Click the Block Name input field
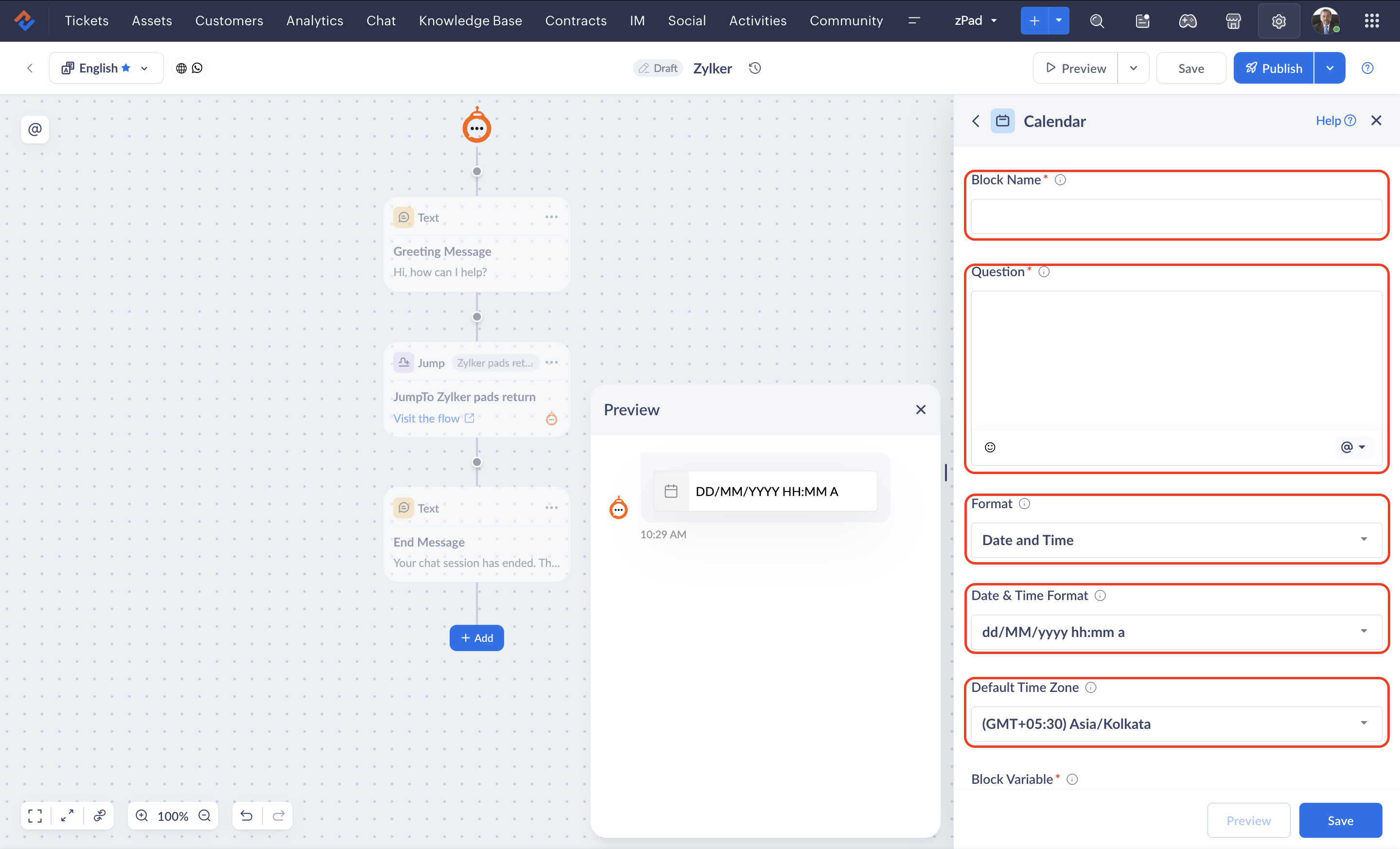Image resolution: width=1400 pixels, height=849 pixels. (x=1176, y=216)
